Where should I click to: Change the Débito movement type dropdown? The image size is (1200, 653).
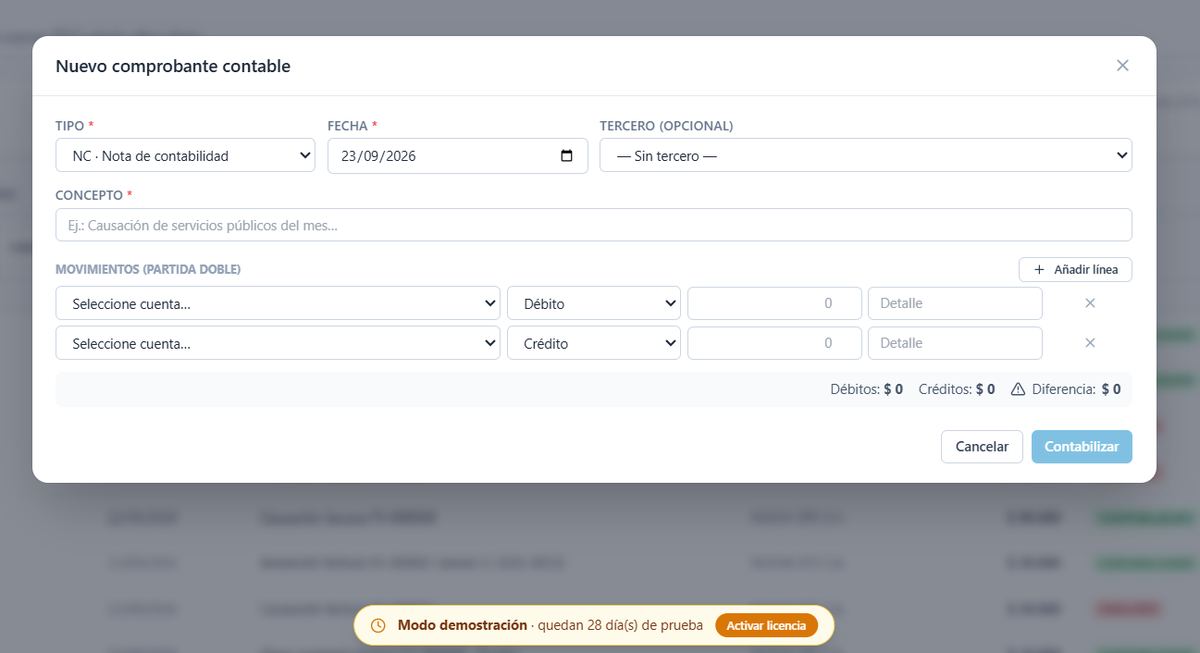[594, 303]
